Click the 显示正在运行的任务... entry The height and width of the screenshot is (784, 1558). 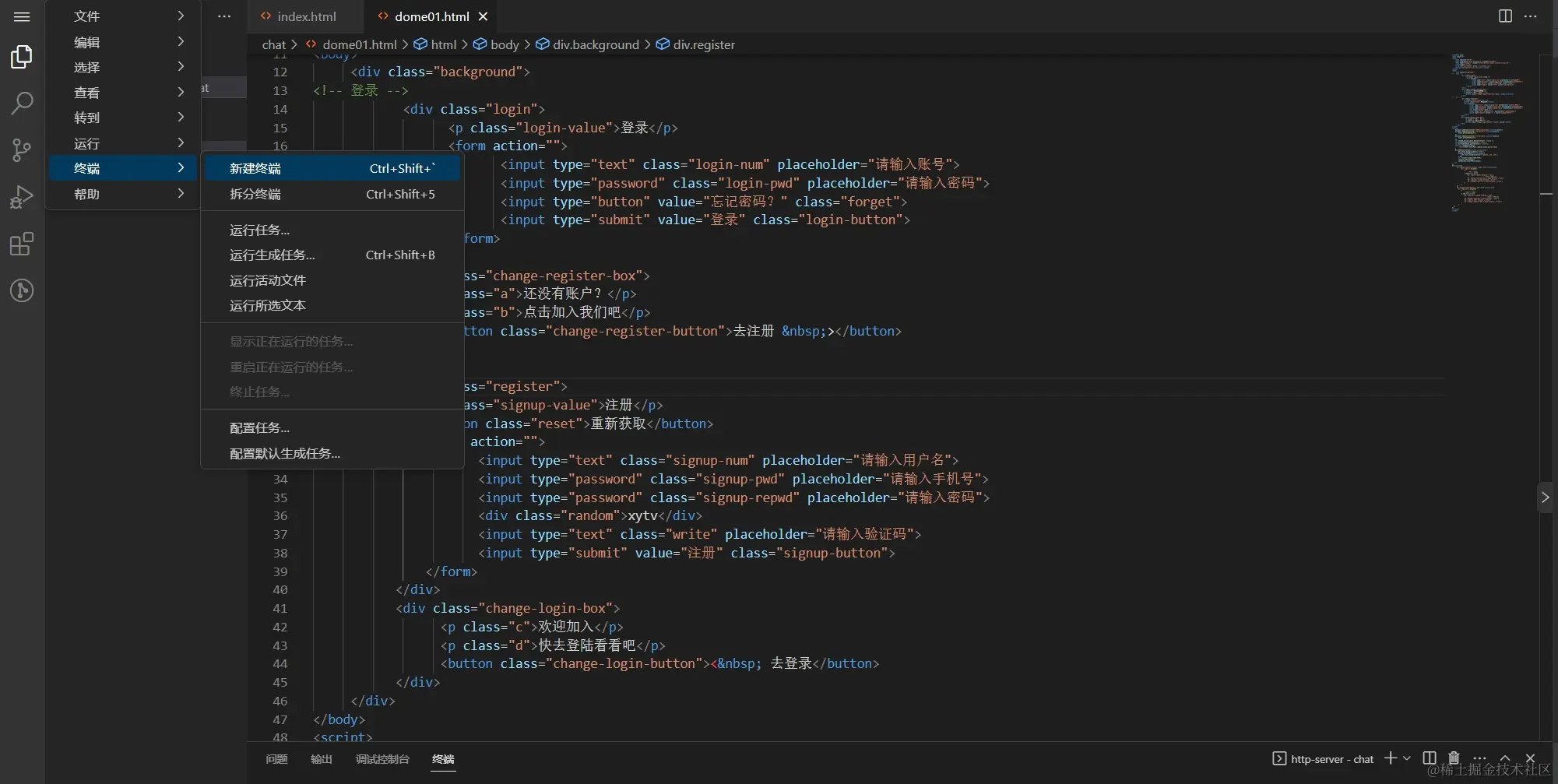tap(332, 341)
